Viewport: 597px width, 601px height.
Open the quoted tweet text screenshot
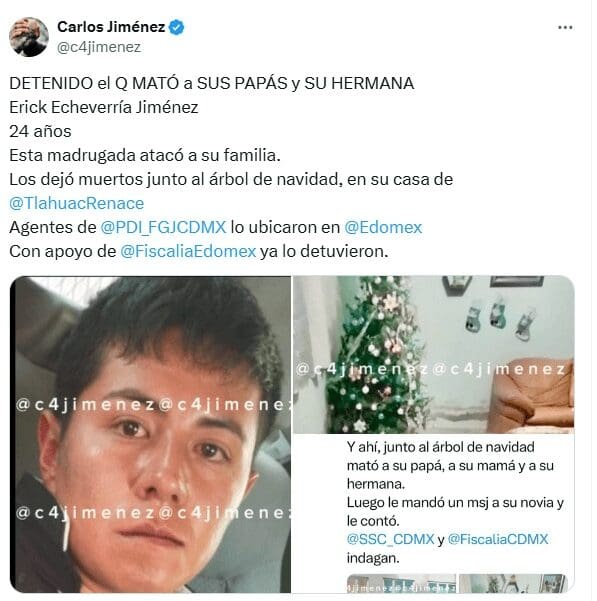tap(434, 514)
